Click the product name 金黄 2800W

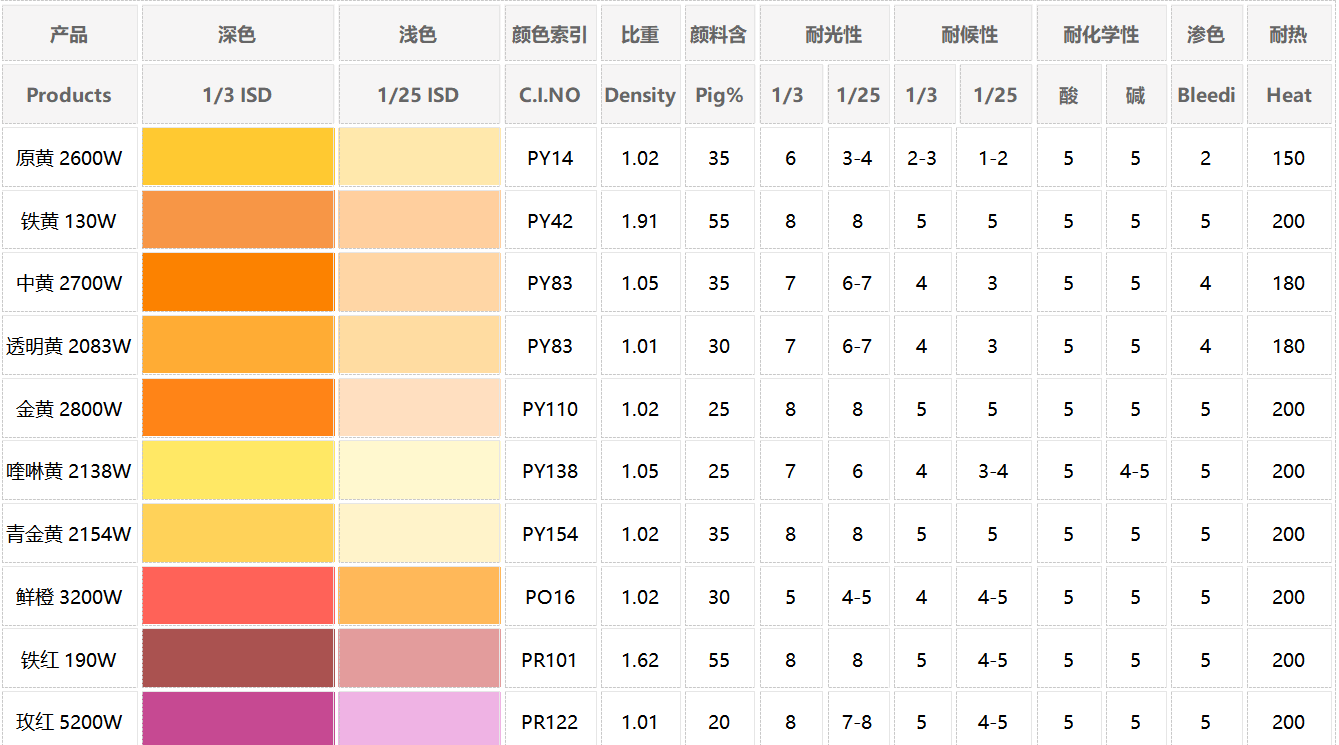point(69,409)
